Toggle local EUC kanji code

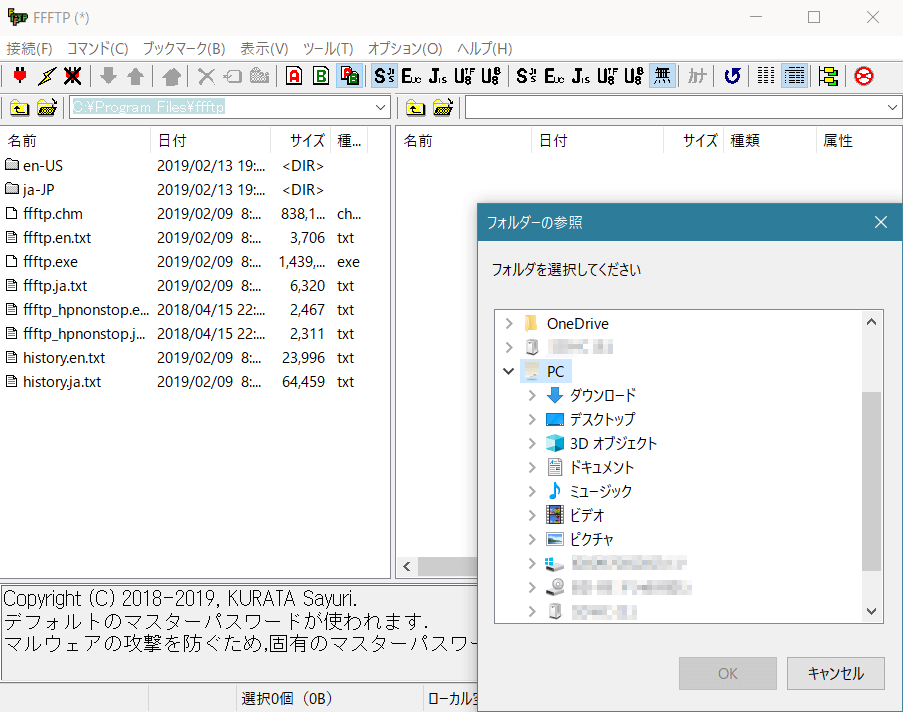coord(411,76)
